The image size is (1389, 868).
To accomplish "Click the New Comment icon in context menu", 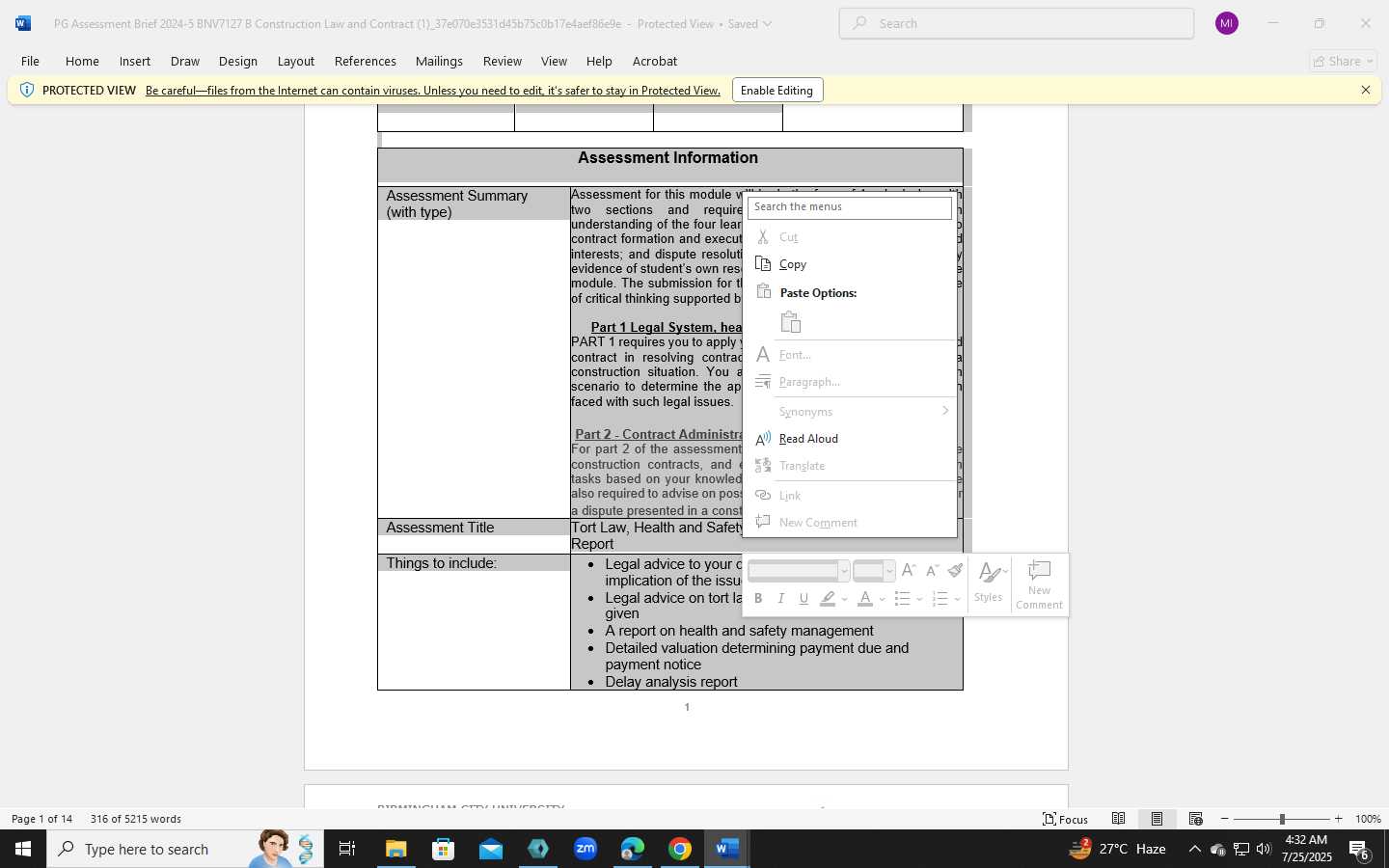I will (763, 522).
